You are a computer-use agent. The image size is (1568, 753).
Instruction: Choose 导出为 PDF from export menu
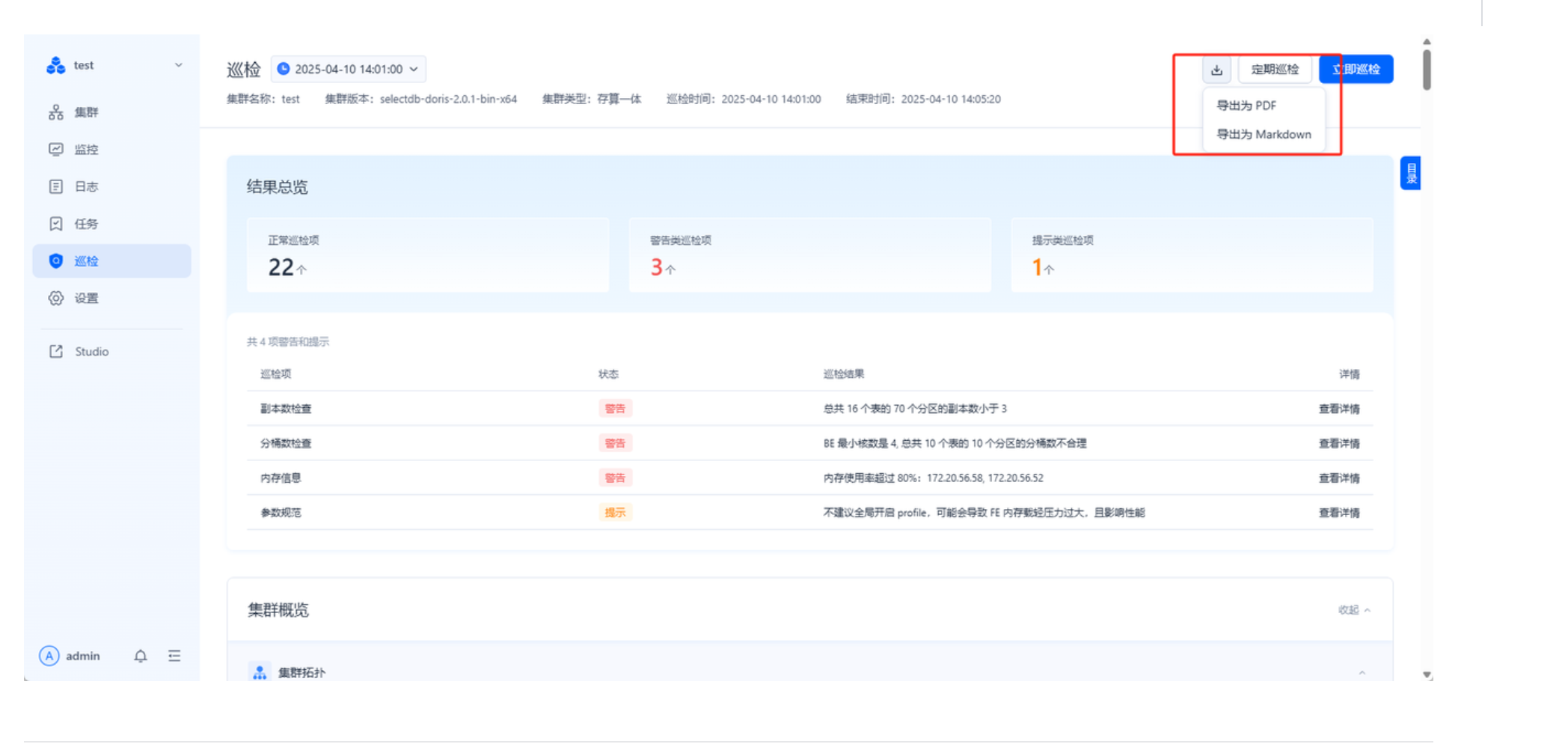click(x=1246, y=106)
